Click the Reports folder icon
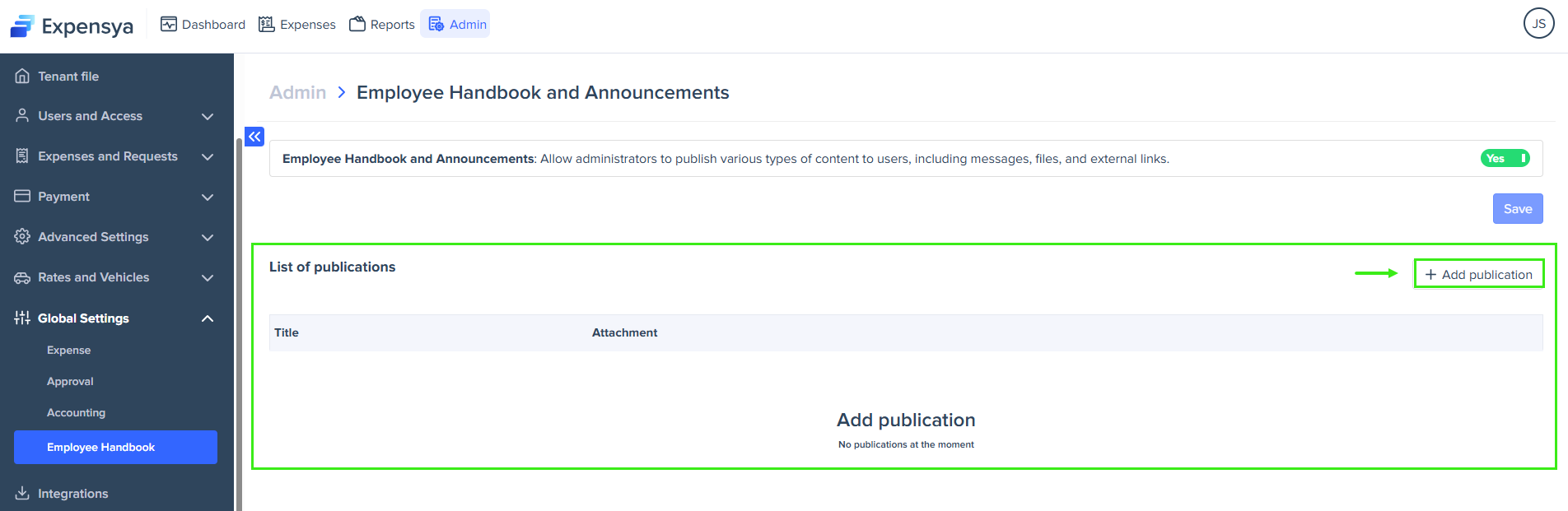 pos(357,24)
